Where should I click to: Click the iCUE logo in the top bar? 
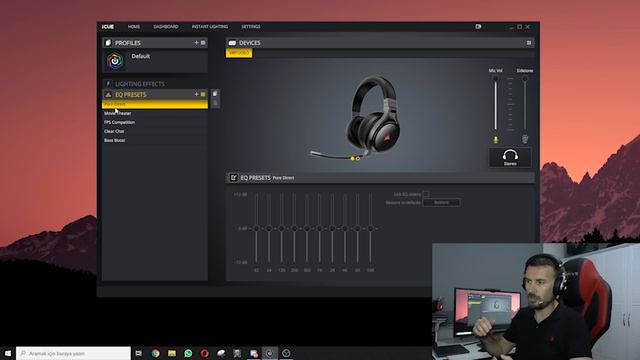108,27
